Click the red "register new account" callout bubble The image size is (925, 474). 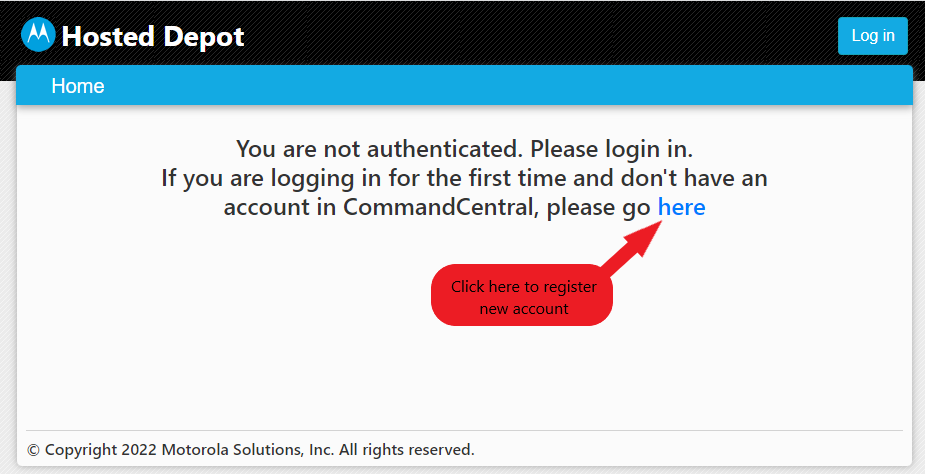[x=522, y=295]
